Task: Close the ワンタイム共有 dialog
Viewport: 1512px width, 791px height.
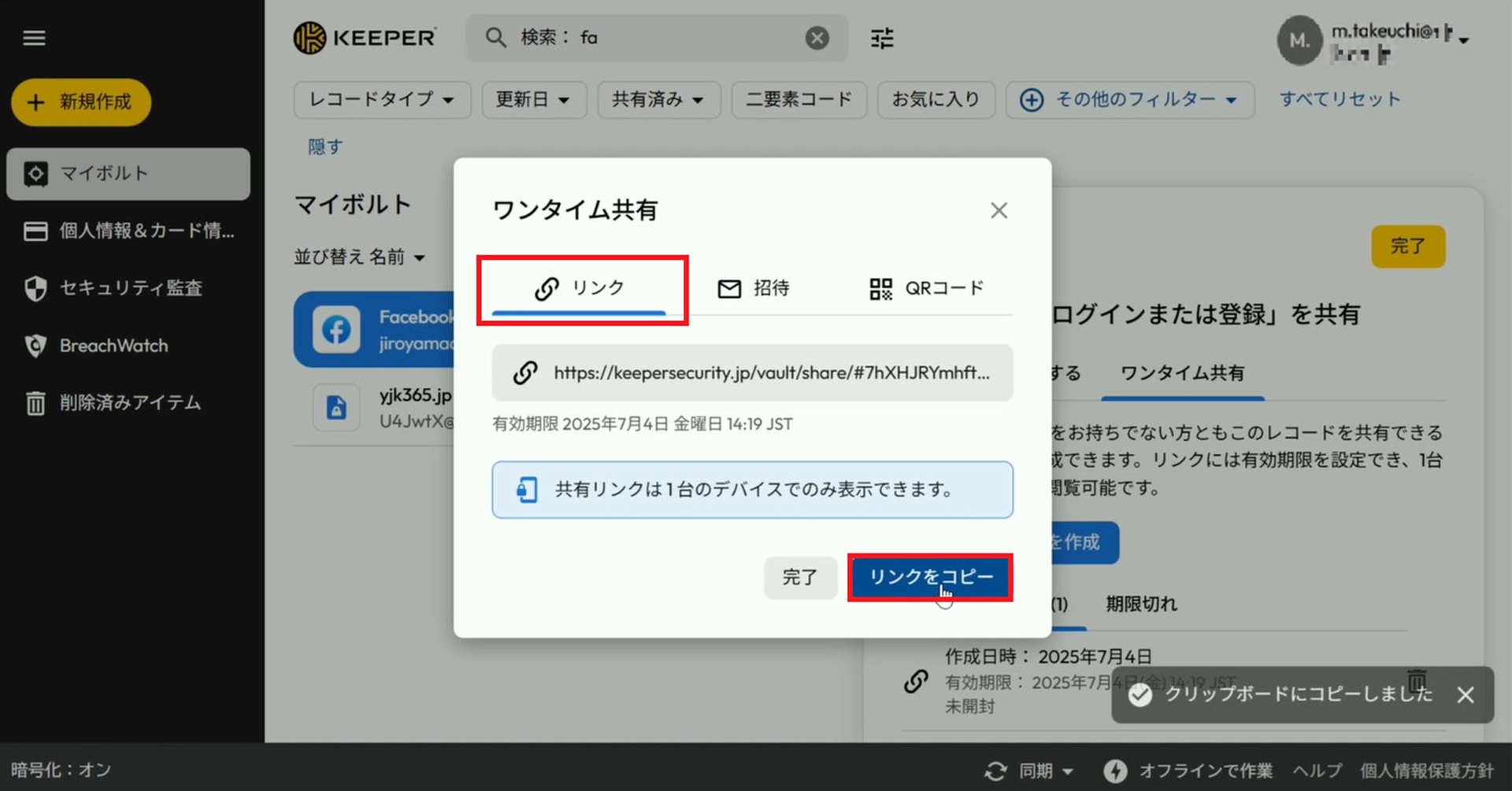Action: (x=999, y=211)
